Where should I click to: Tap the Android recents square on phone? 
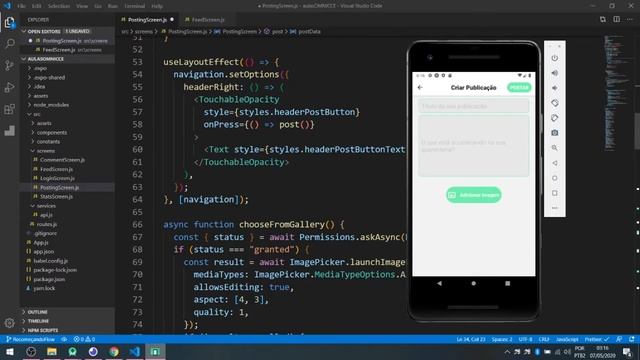[x=507, y=283]
